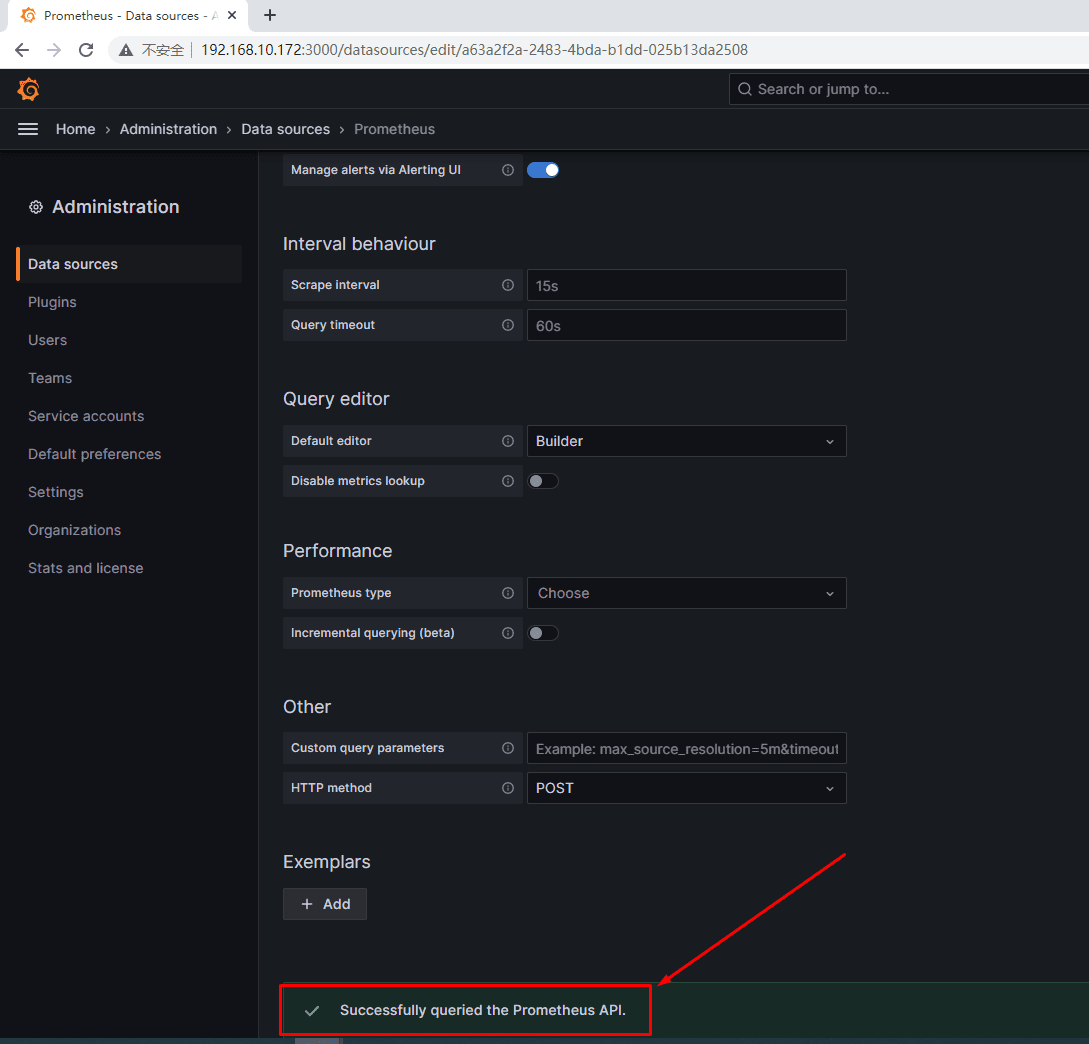The image size is (1089, 1044).
Task: Click the Custom query parameters input field
Action: point(686,749)
